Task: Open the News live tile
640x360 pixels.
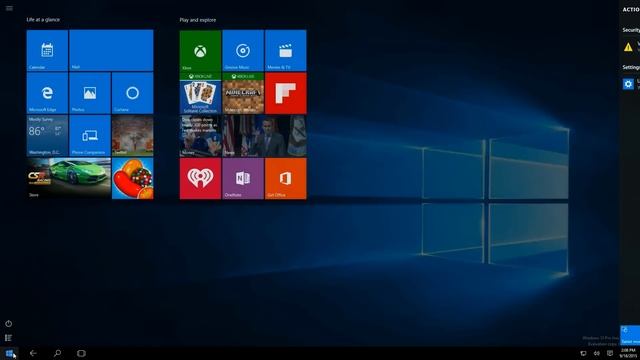Action: 264,136
